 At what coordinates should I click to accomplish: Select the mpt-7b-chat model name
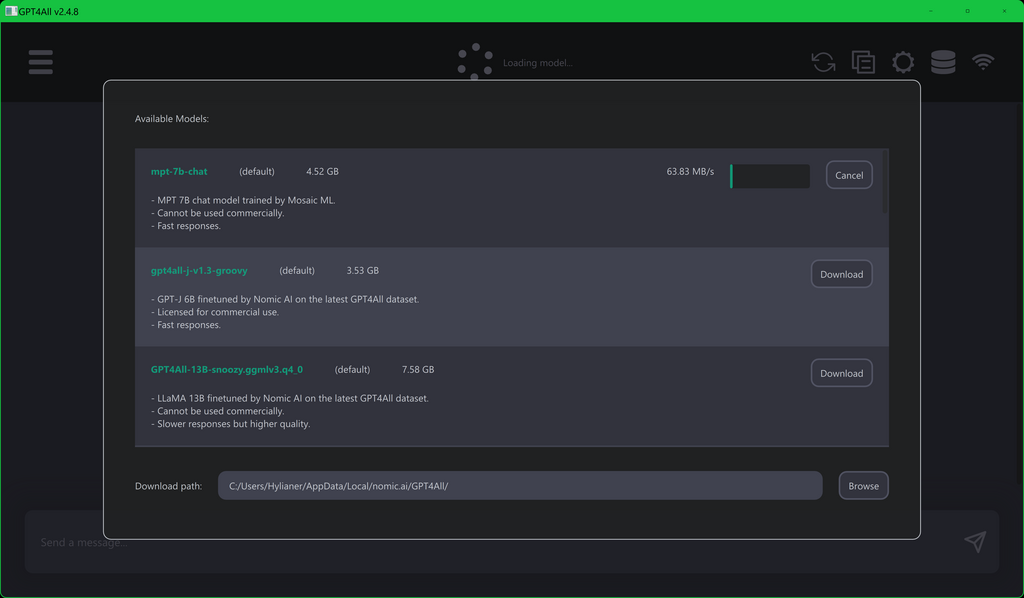click(x=179, y=171)
